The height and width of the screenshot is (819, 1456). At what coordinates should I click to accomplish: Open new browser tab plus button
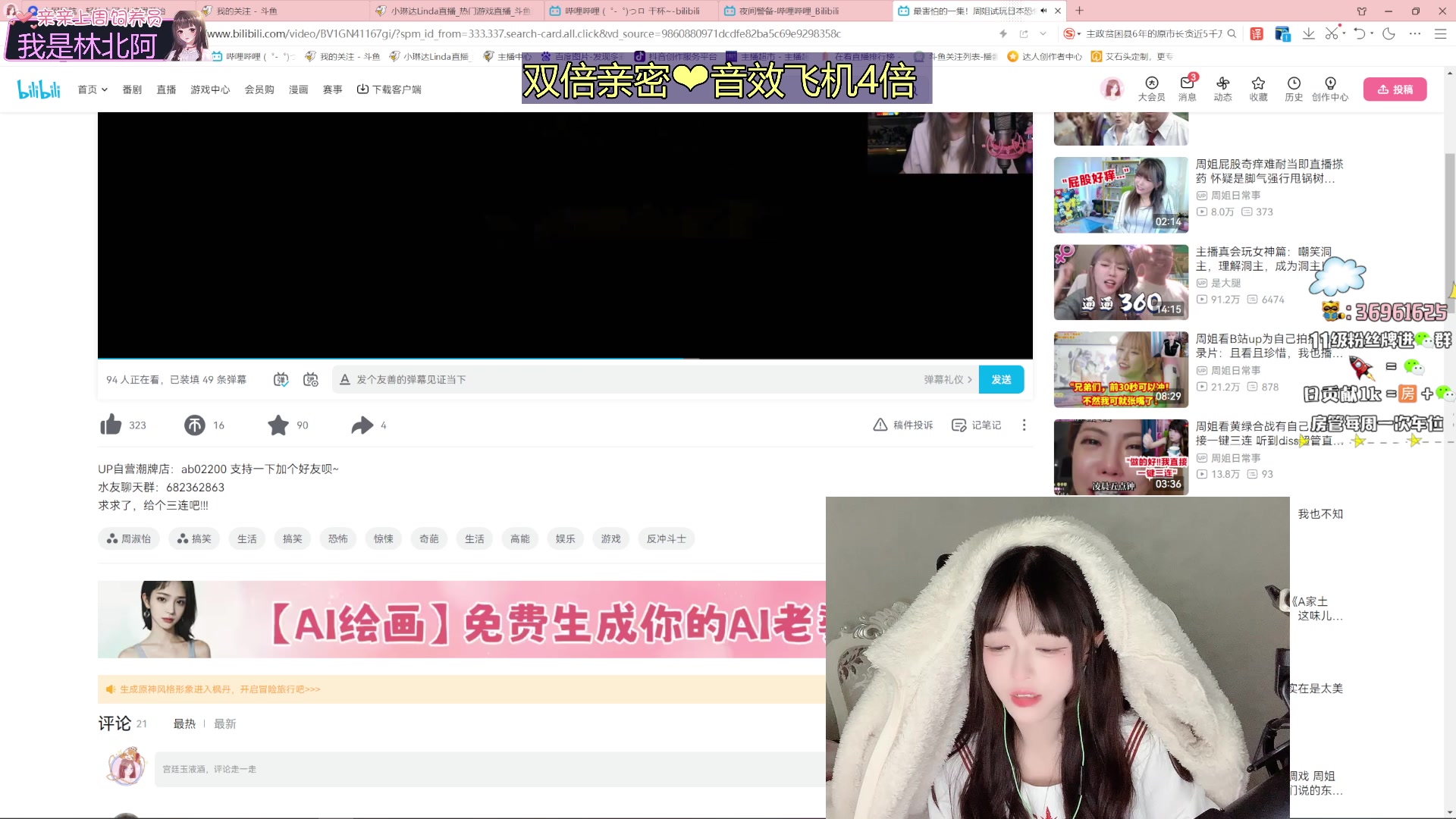(x=1079, y=11)
